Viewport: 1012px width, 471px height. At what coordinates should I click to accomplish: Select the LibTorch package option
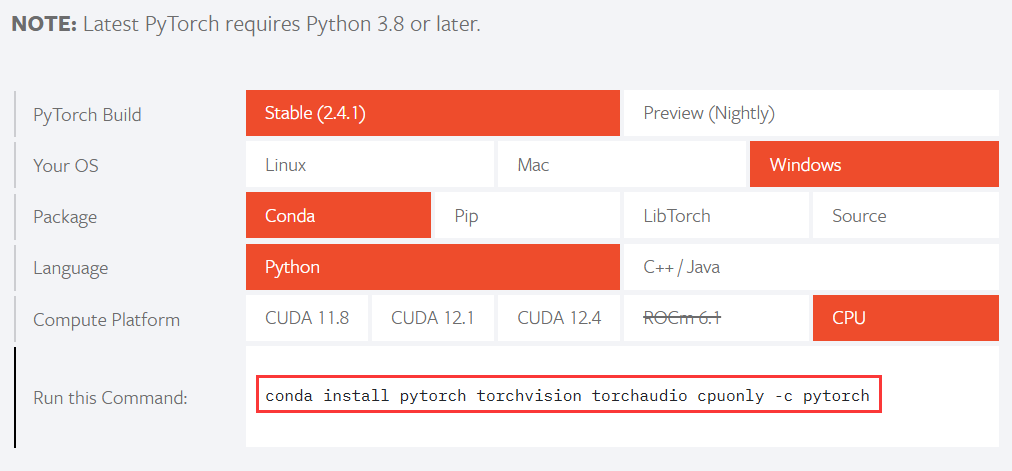click(716, 216)
